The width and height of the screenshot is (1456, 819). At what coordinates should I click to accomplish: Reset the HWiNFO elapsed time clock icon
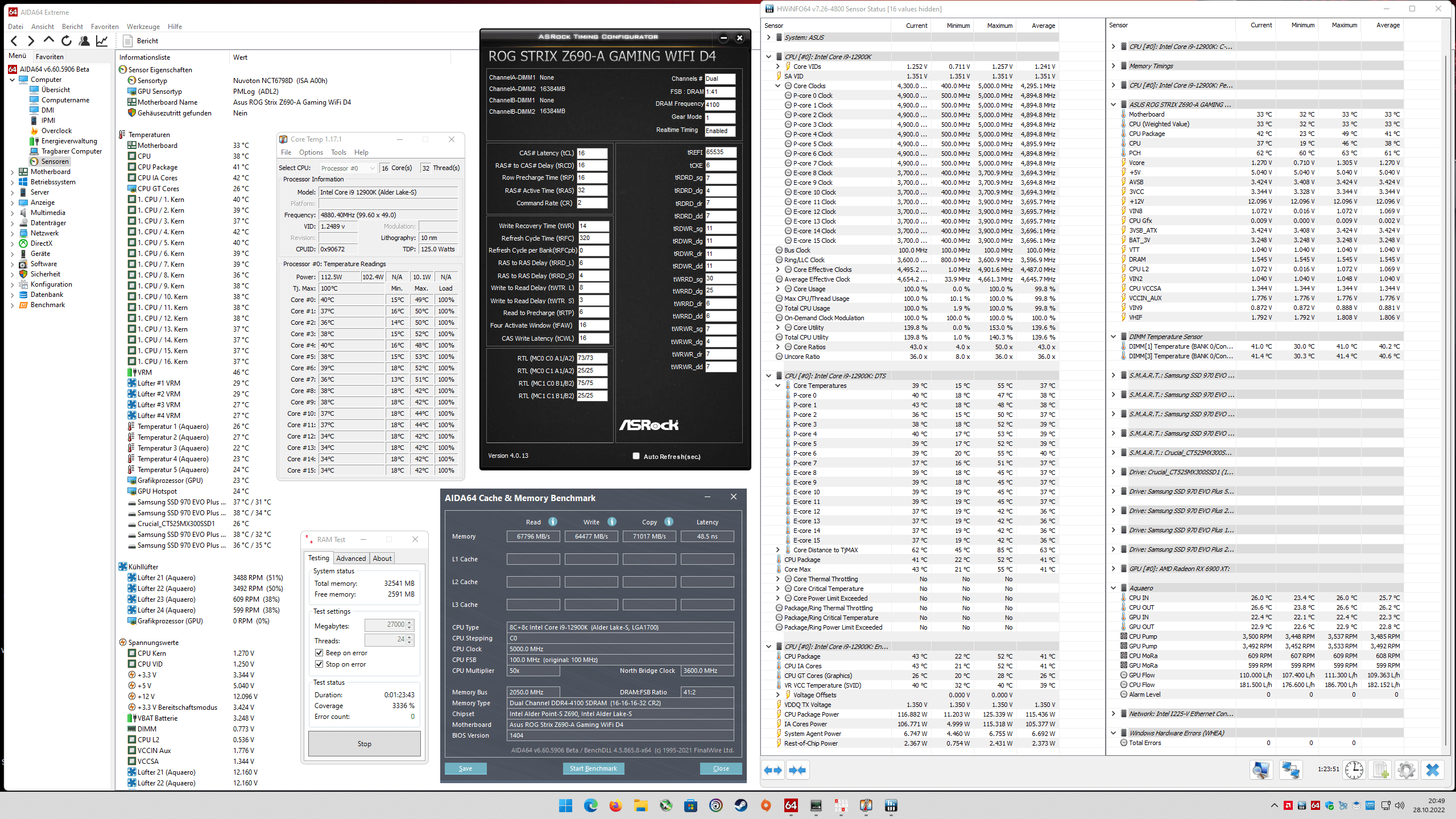[x=1354, y=770]
